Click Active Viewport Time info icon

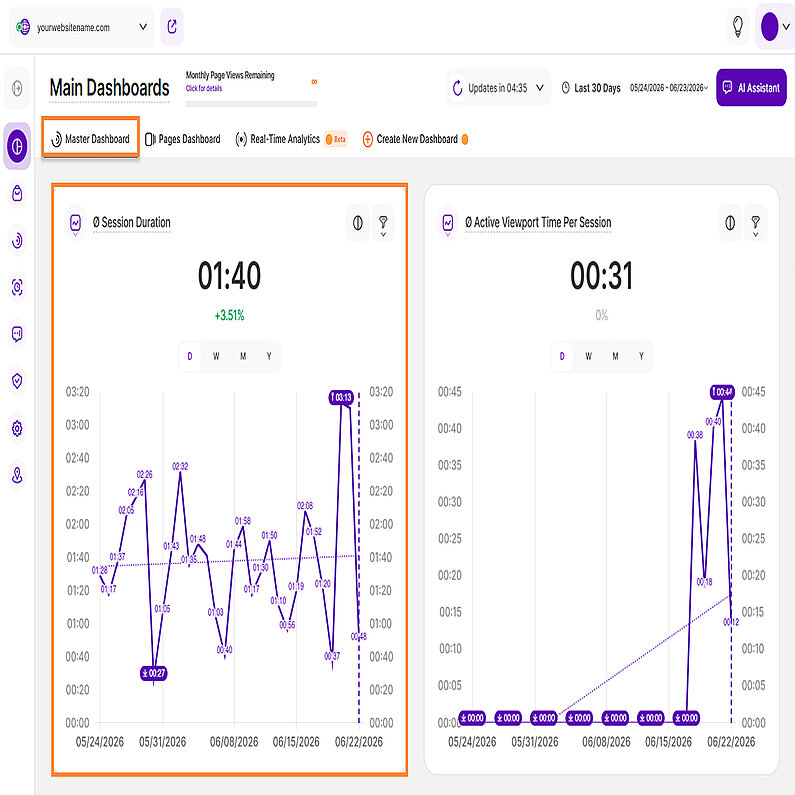point(730,223)
